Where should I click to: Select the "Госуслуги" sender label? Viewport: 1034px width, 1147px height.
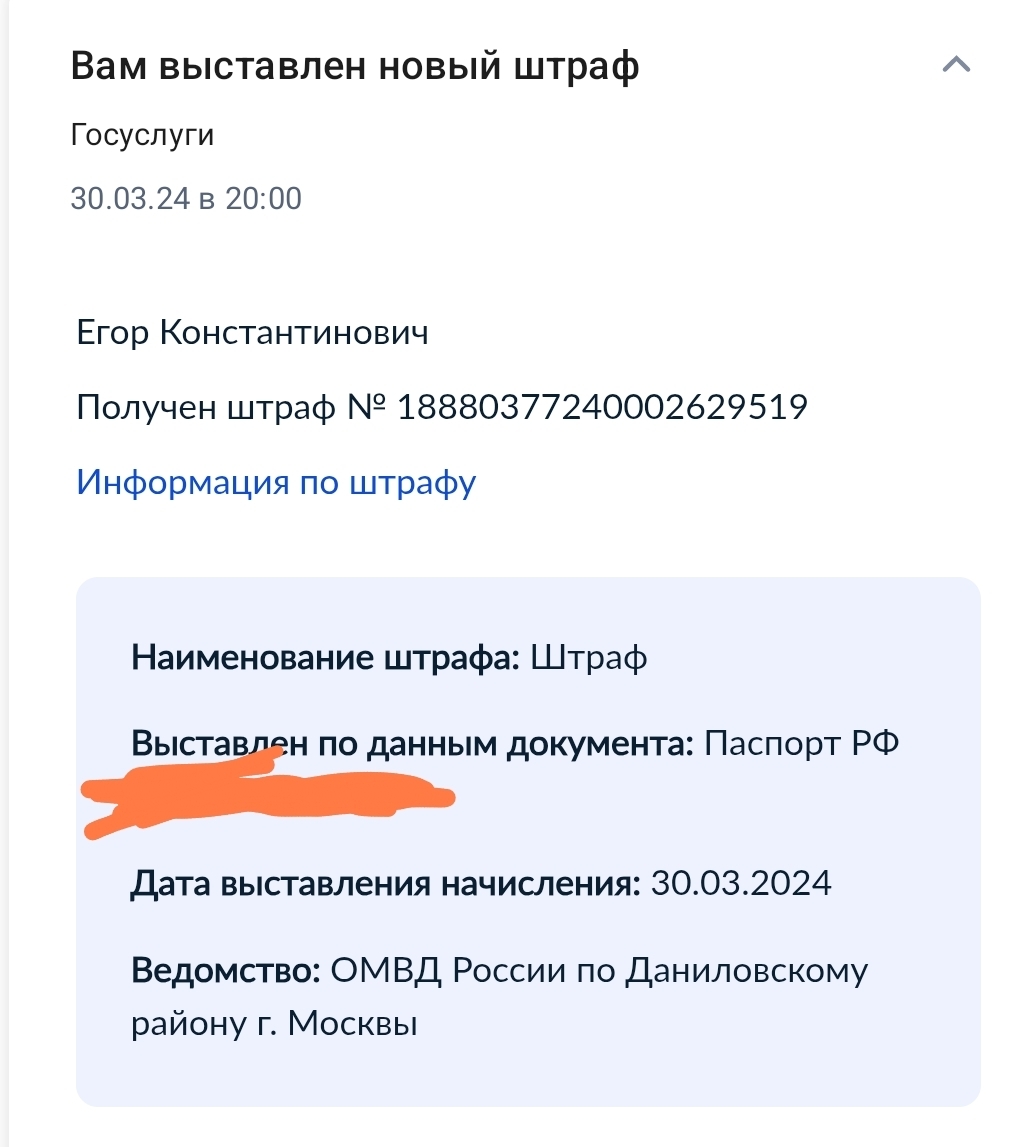pyautogui.click(x=142, y=134)
